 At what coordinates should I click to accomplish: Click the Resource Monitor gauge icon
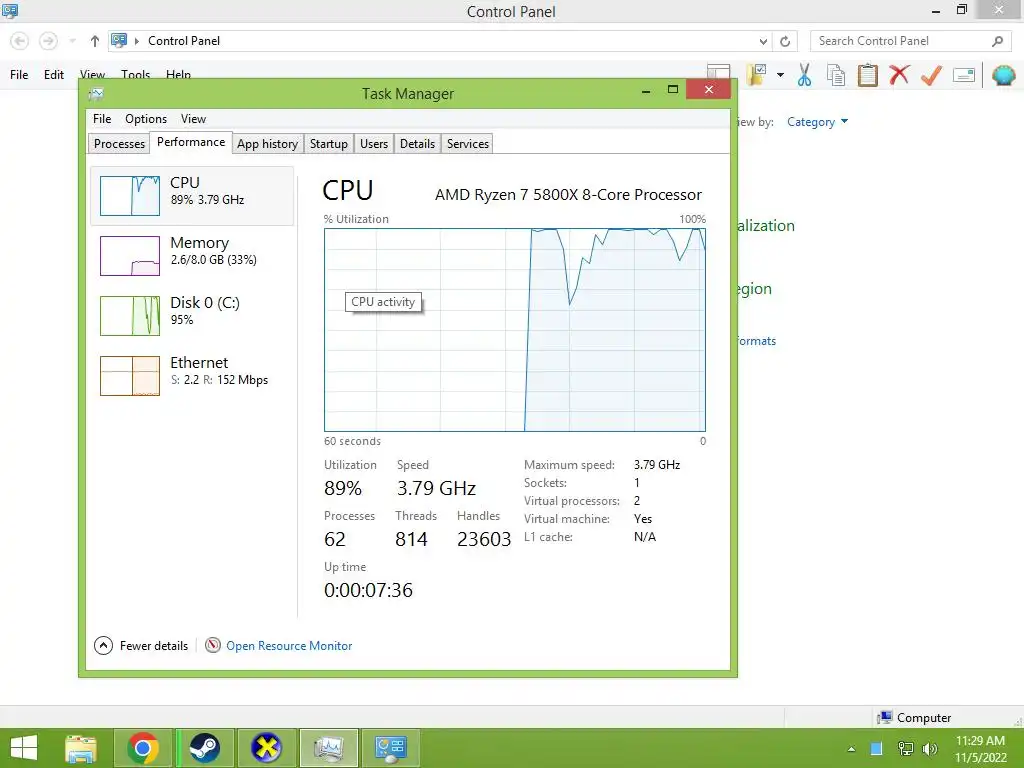213,645
